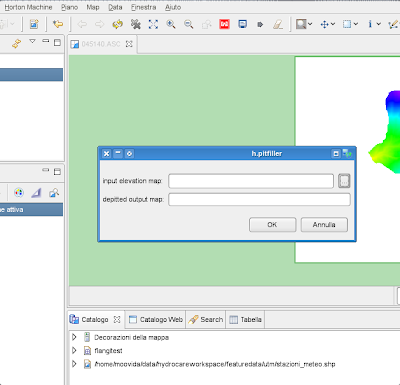Zoom to full extent with four-arrows icon

153,24
